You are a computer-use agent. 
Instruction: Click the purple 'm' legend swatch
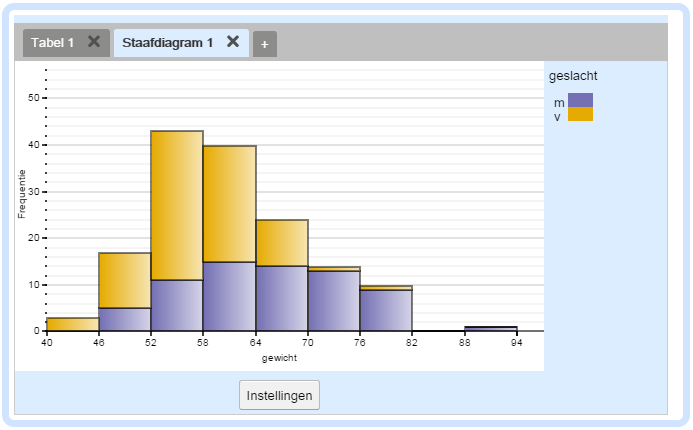click(x=580, y=100)
